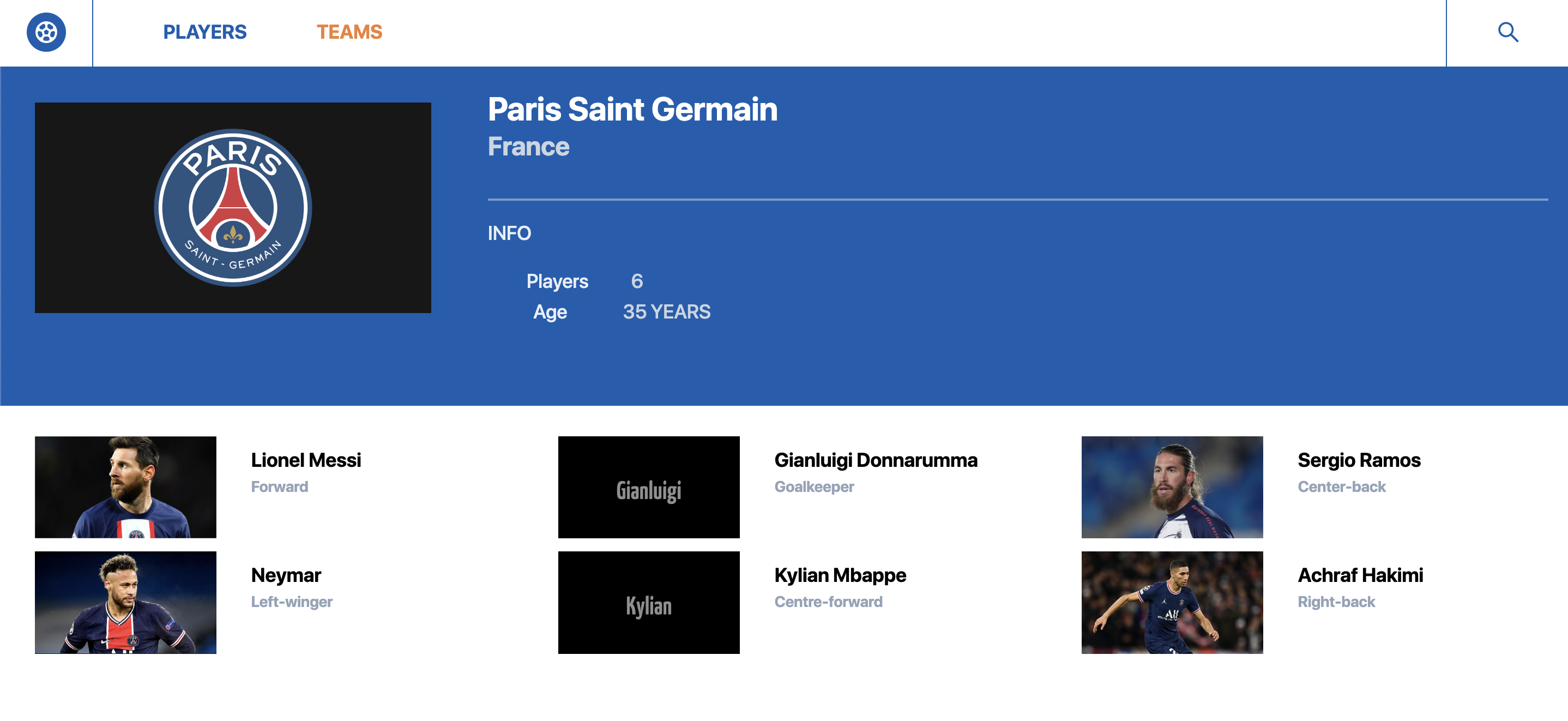Open Achraf Hakimi's photo thumbnail
1568x721 pixels.
point(1172,602)
